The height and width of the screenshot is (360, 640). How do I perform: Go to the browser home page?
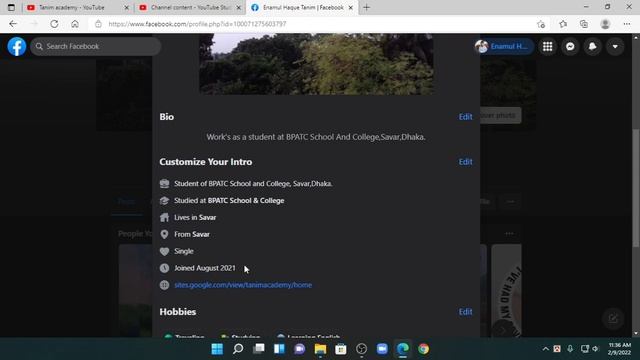[75, 24]
